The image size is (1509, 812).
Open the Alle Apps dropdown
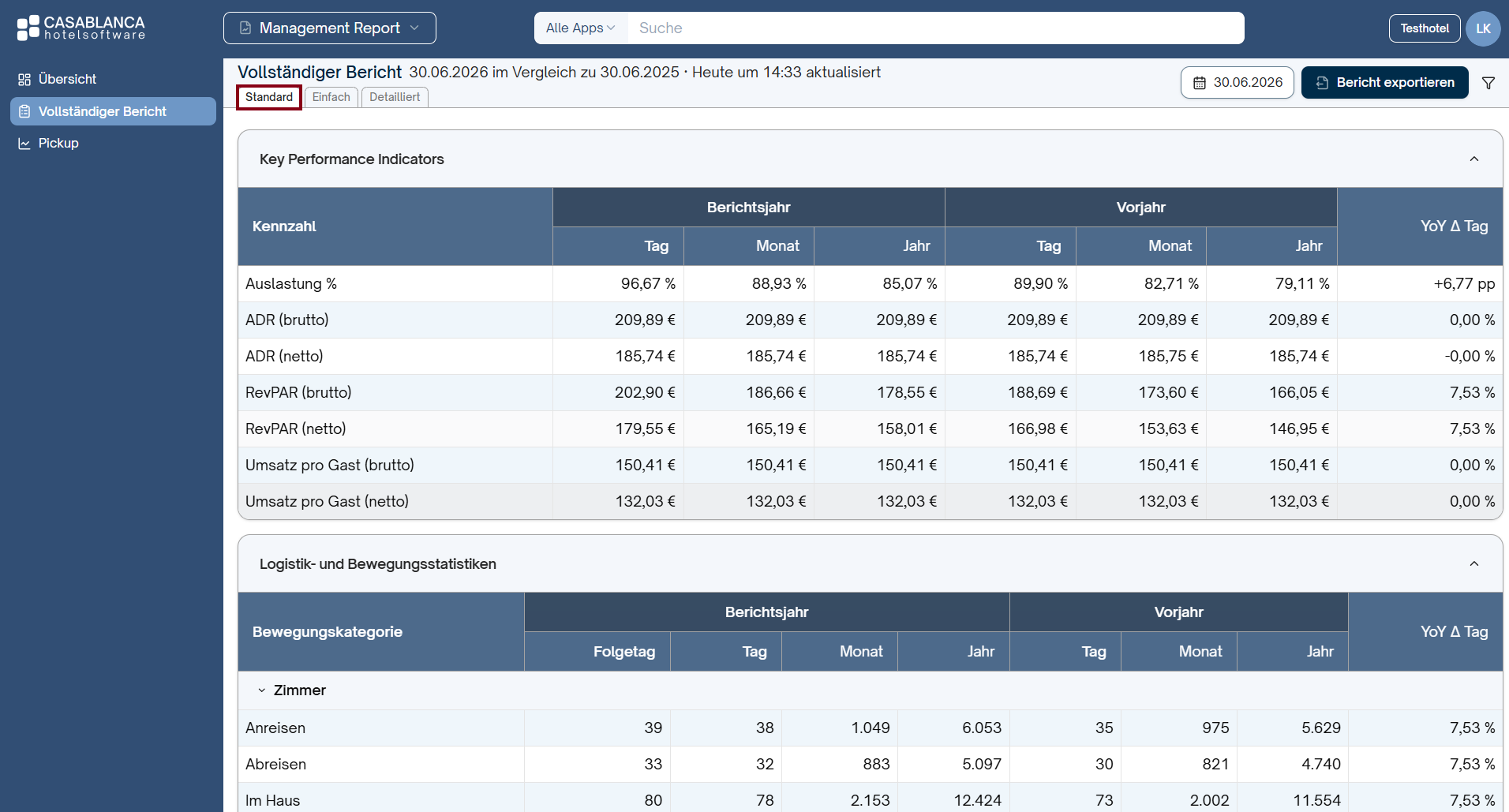(x=580, y=28)
